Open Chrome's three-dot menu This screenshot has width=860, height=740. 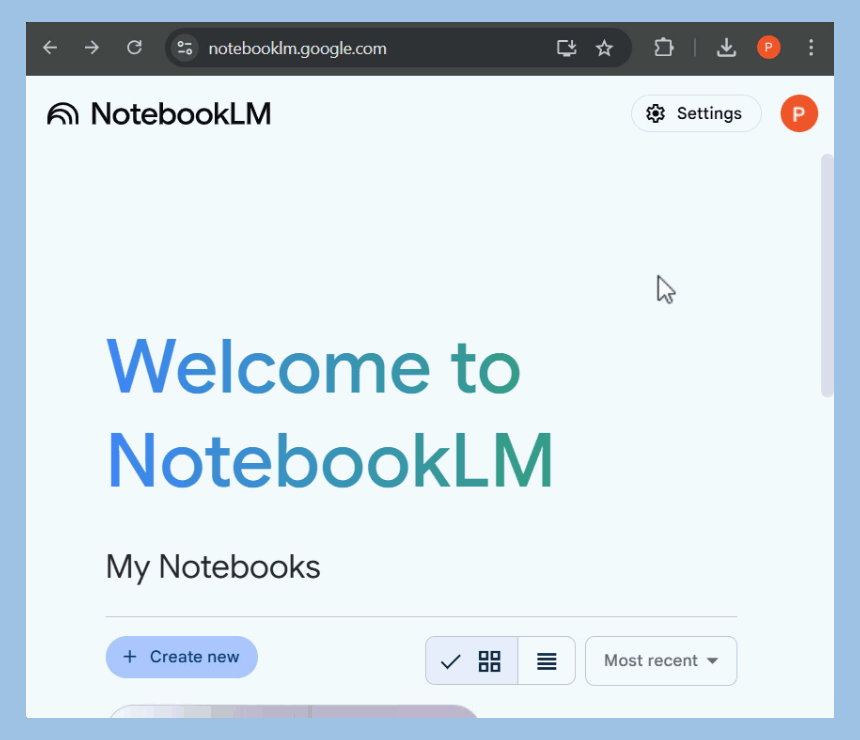coord(811,47)
